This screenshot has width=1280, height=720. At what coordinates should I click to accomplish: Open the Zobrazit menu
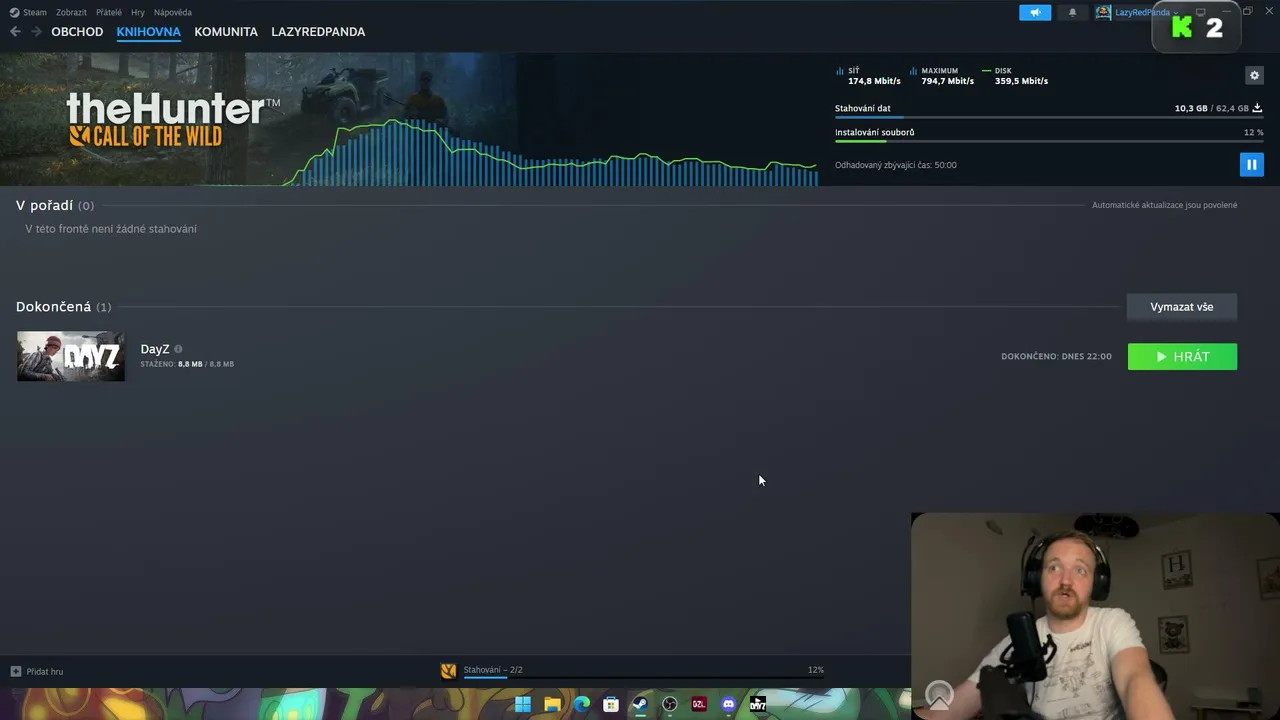coord(71,12)
